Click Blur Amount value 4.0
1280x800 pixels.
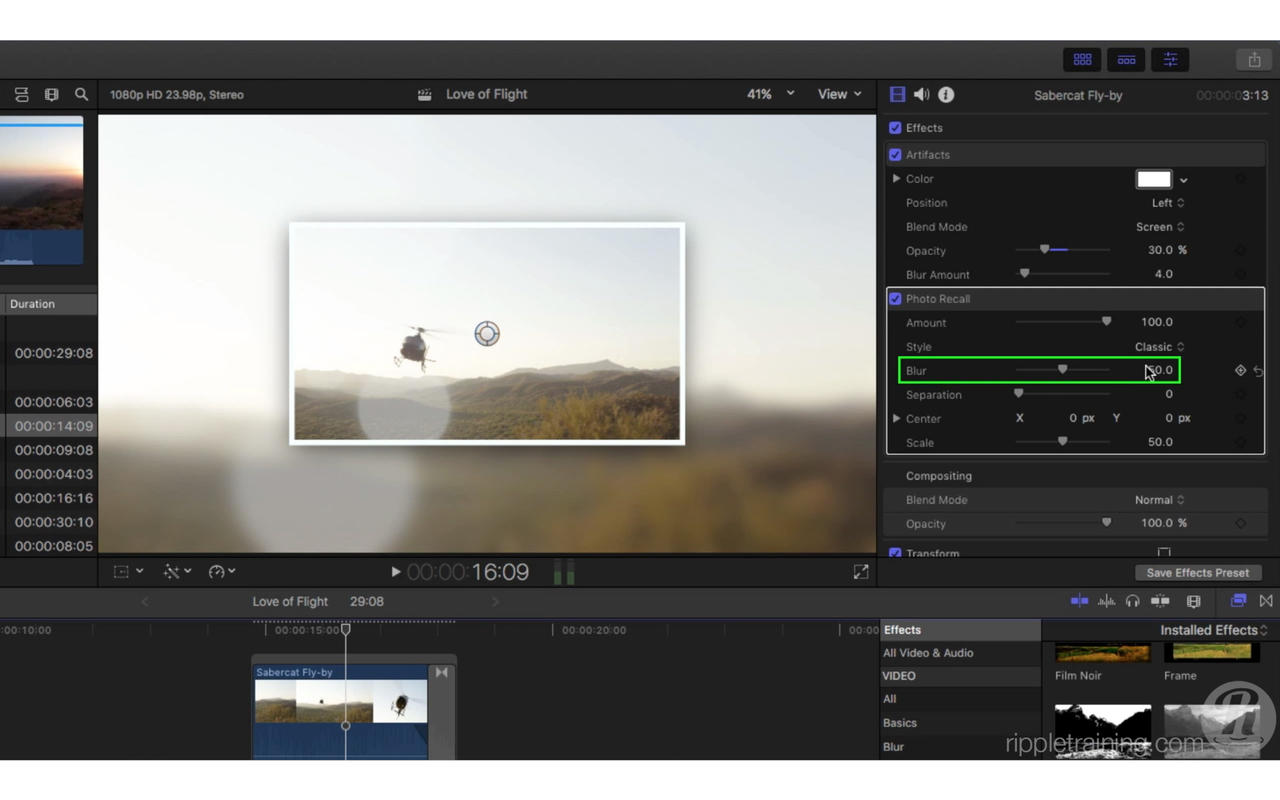(x=1163, y=274)
